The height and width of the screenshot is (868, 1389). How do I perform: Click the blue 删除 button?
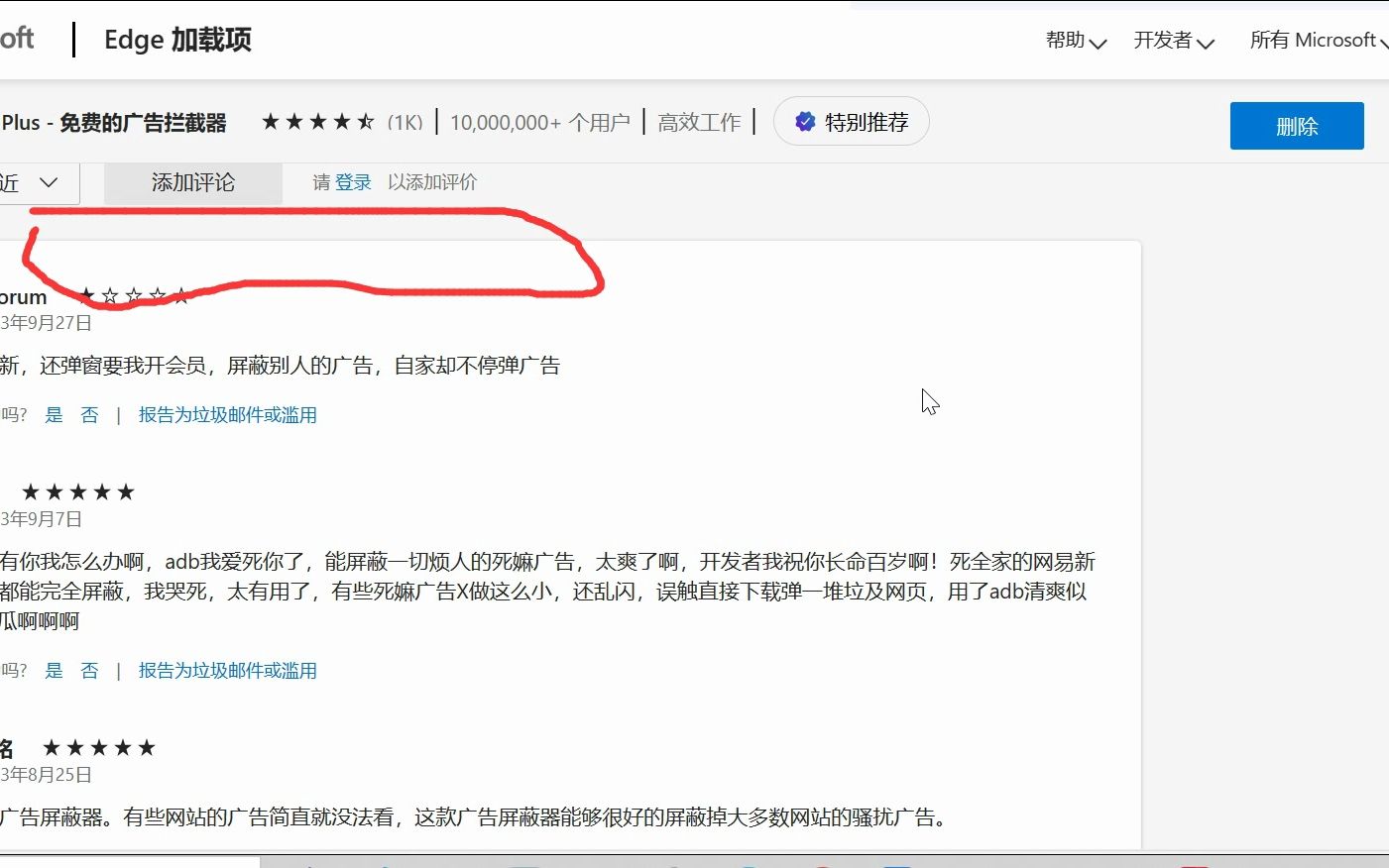[x=1297, y=126]
